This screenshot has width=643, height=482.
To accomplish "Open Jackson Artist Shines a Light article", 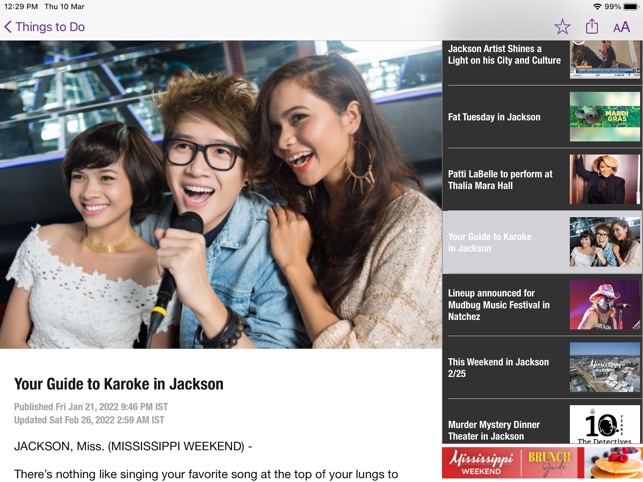I will coord(542,61).
